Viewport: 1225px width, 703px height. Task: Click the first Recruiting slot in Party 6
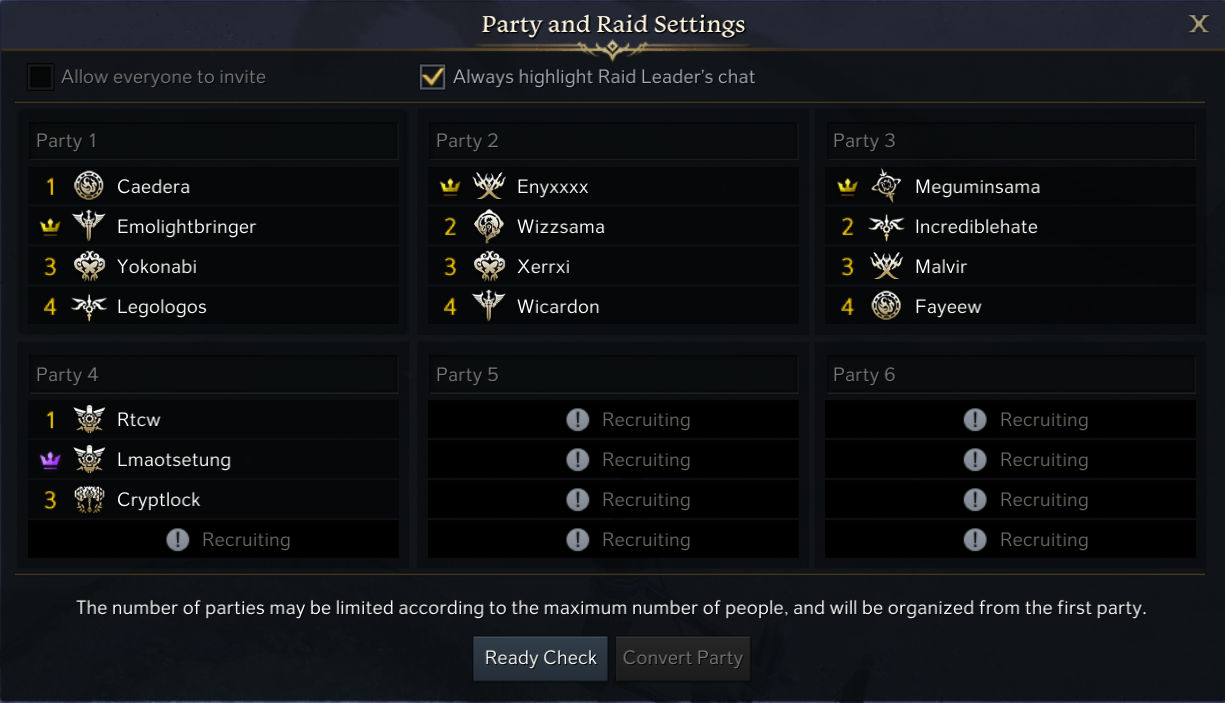coord(1010,420)
